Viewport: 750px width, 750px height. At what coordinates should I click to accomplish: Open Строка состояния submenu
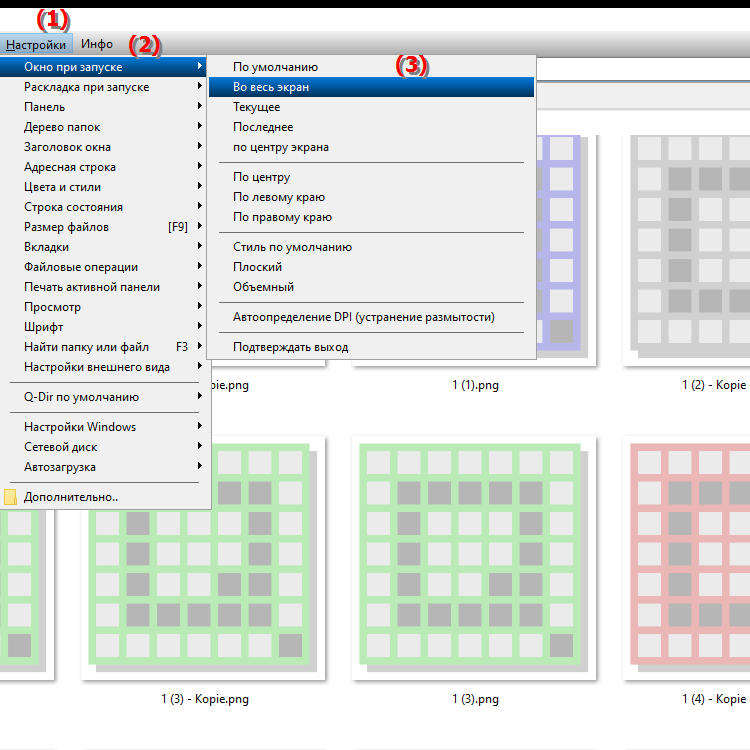(x=103, y=207)
